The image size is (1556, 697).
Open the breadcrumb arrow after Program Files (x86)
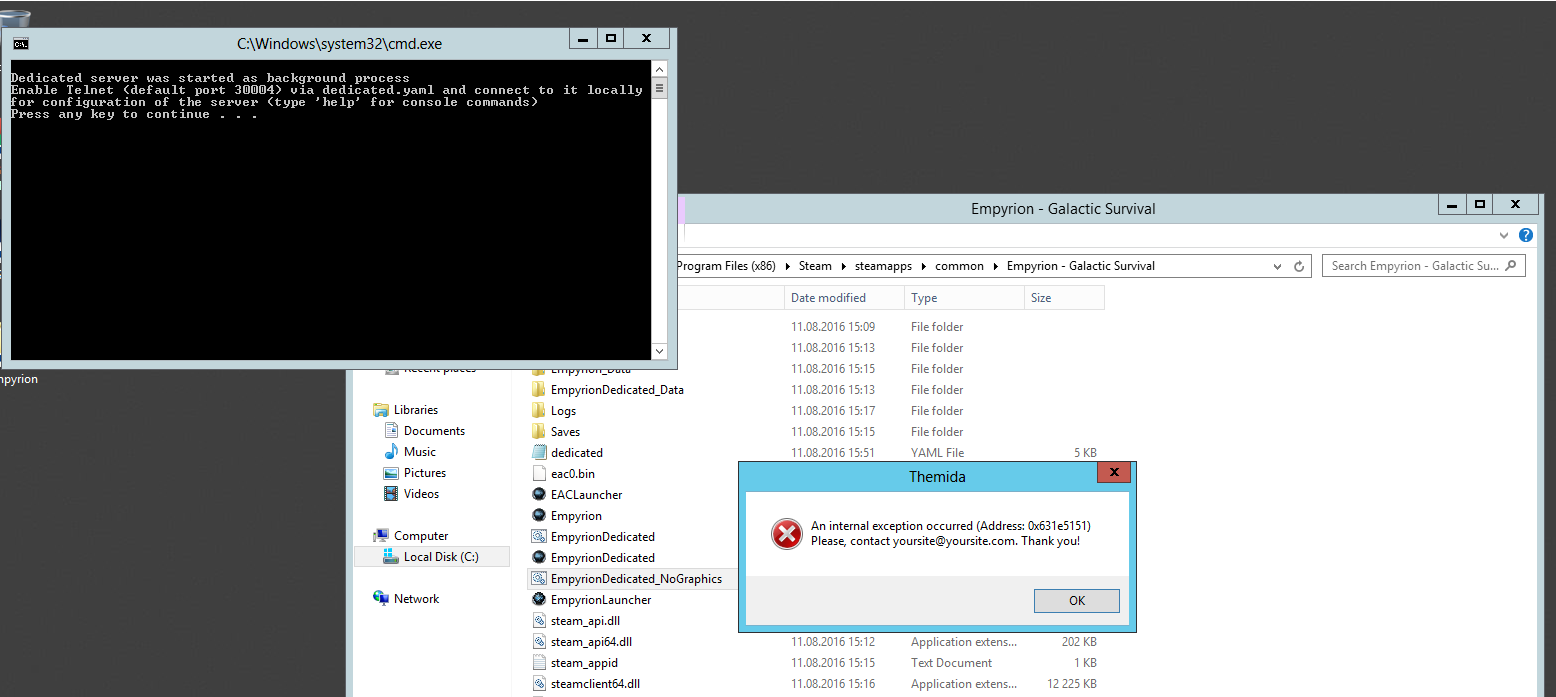pos(788,267)
